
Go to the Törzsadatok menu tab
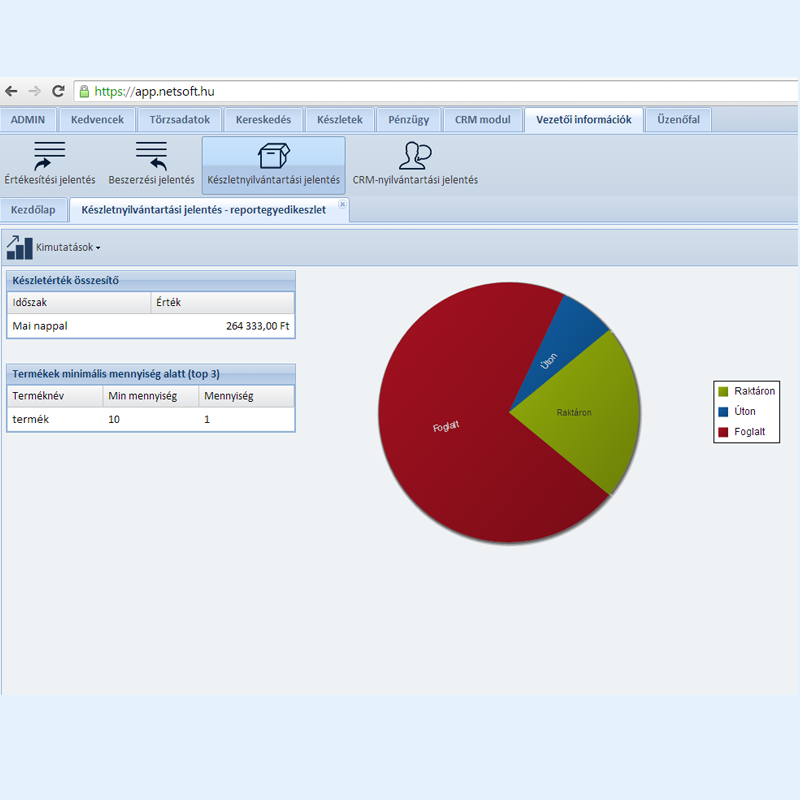click(180, 120)
